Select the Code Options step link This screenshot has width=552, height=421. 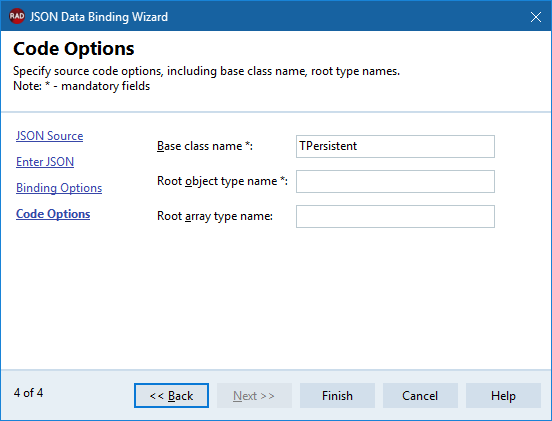click(53, 214)
